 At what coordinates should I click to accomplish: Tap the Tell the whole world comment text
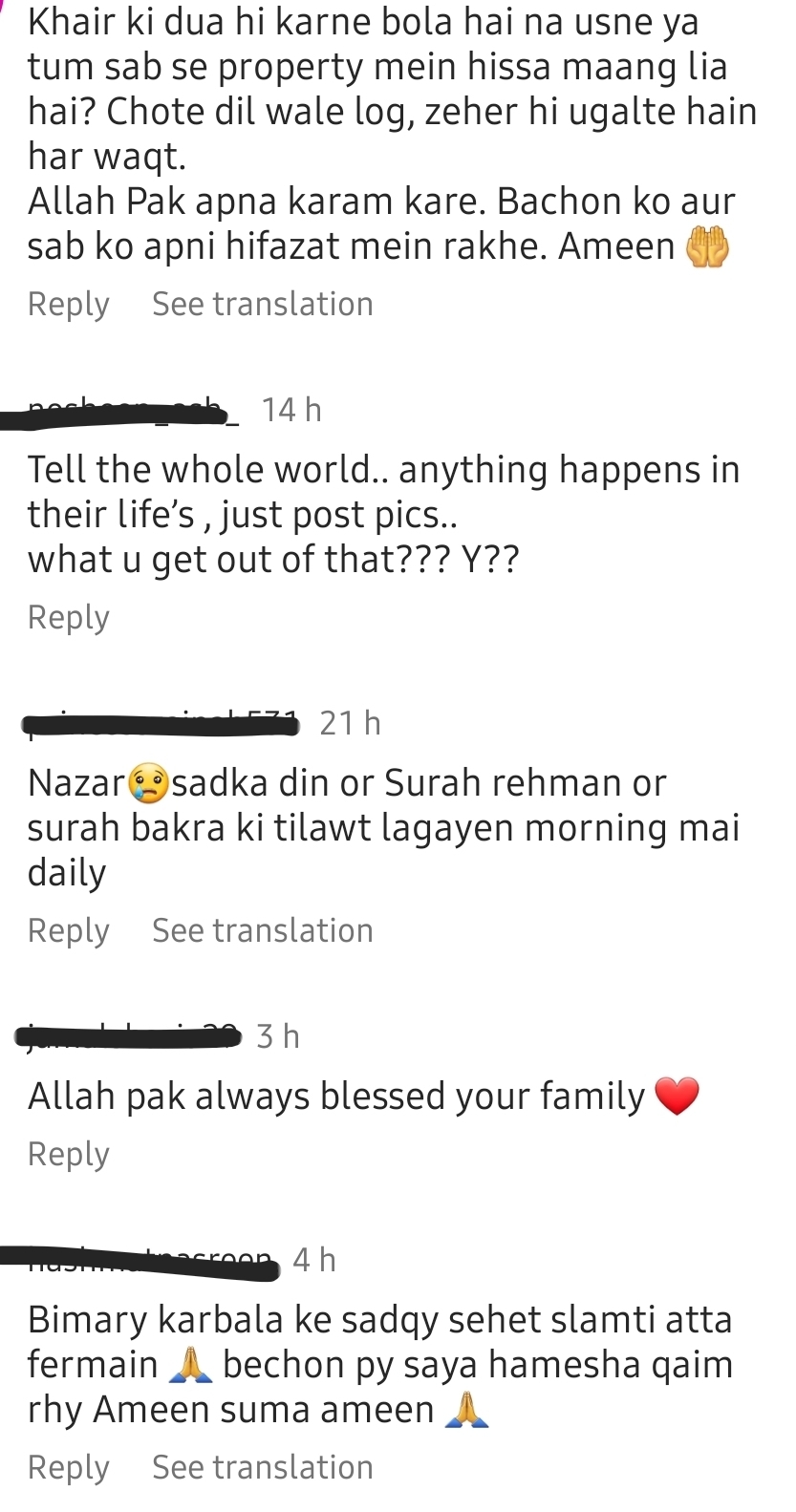point(383,515)
